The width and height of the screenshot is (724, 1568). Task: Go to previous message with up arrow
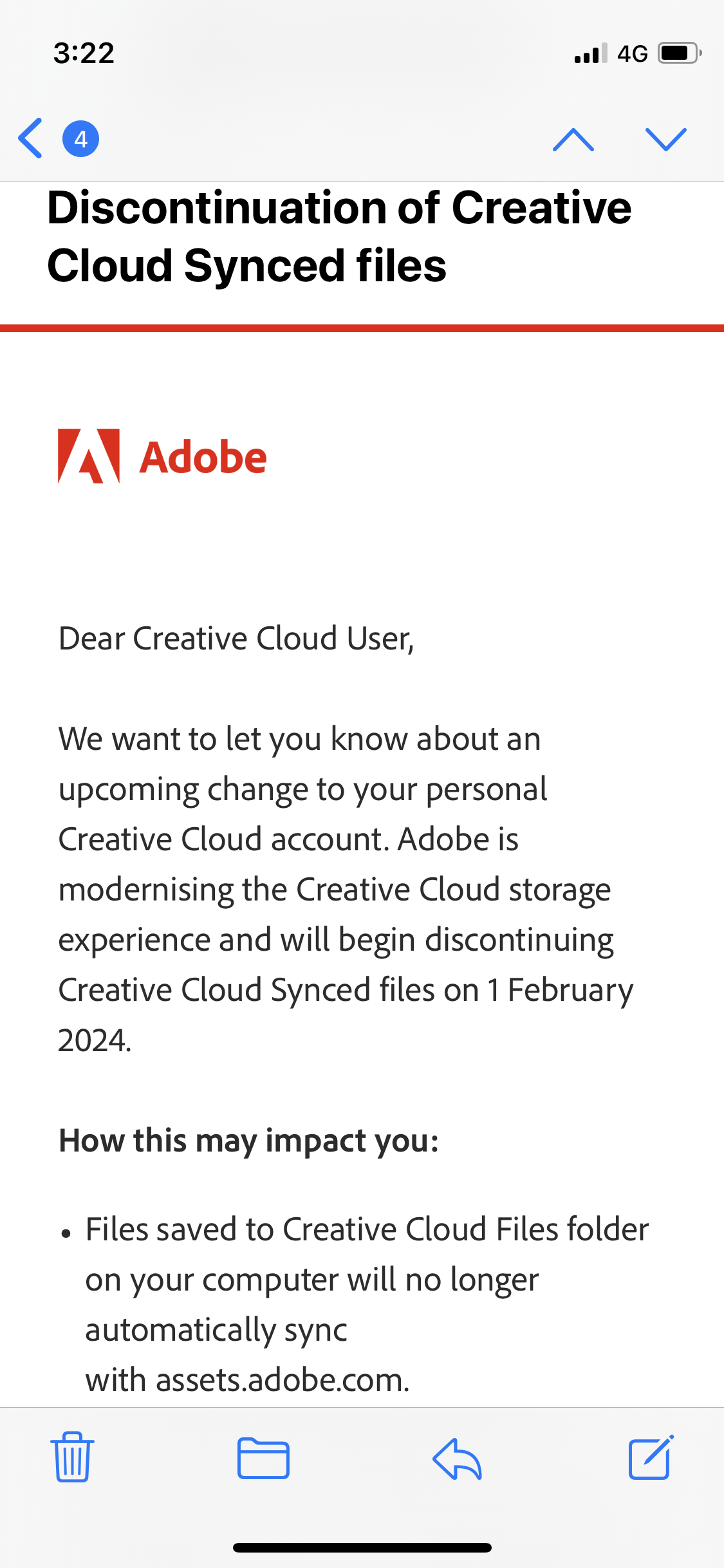pos(573,139)
